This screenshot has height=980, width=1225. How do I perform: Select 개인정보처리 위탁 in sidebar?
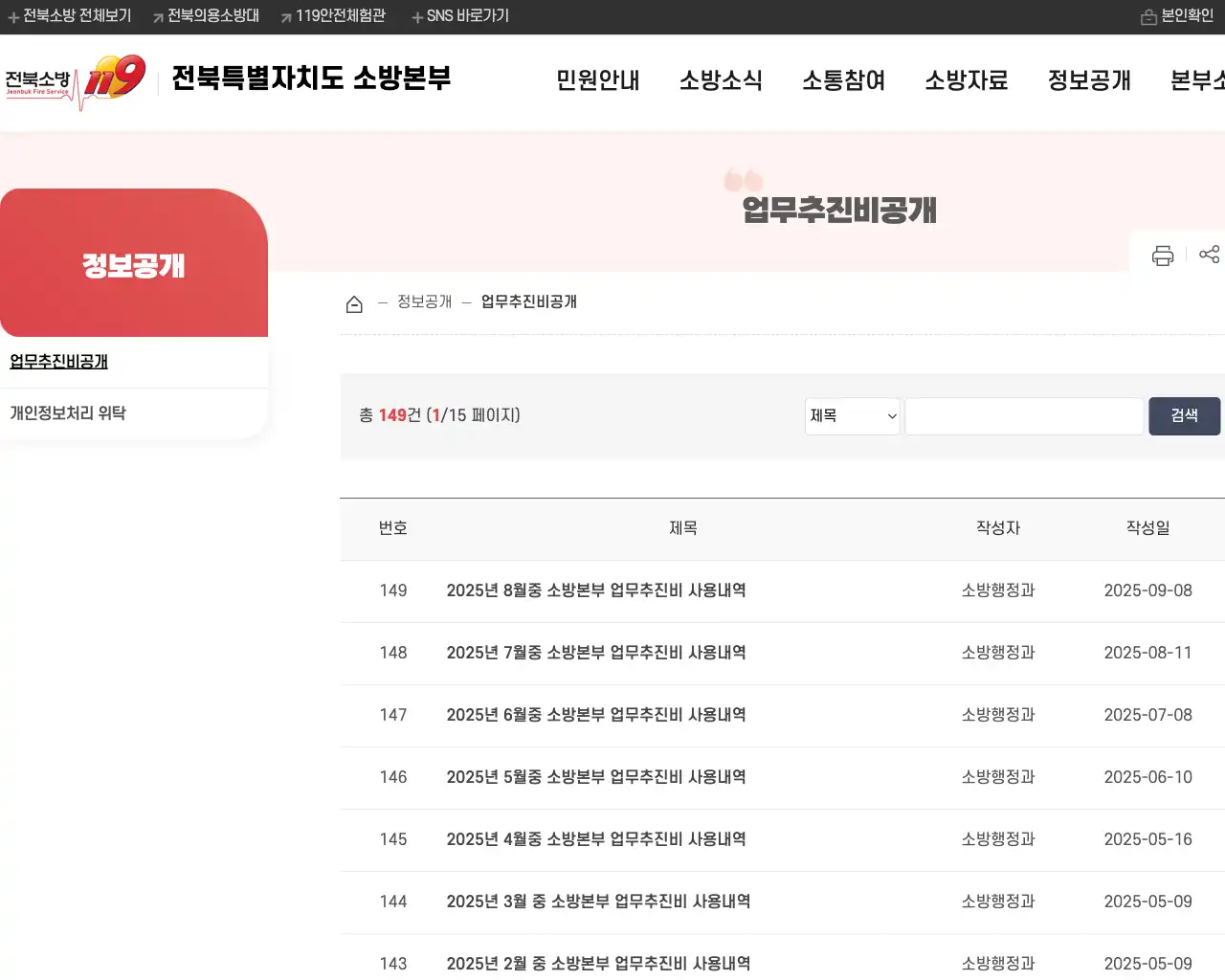[66, 412]
